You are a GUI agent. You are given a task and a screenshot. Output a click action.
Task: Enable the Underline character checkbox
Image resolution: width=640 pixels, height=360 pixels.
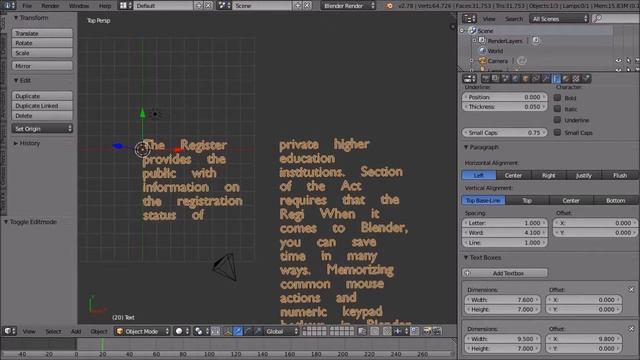(557, 120)
